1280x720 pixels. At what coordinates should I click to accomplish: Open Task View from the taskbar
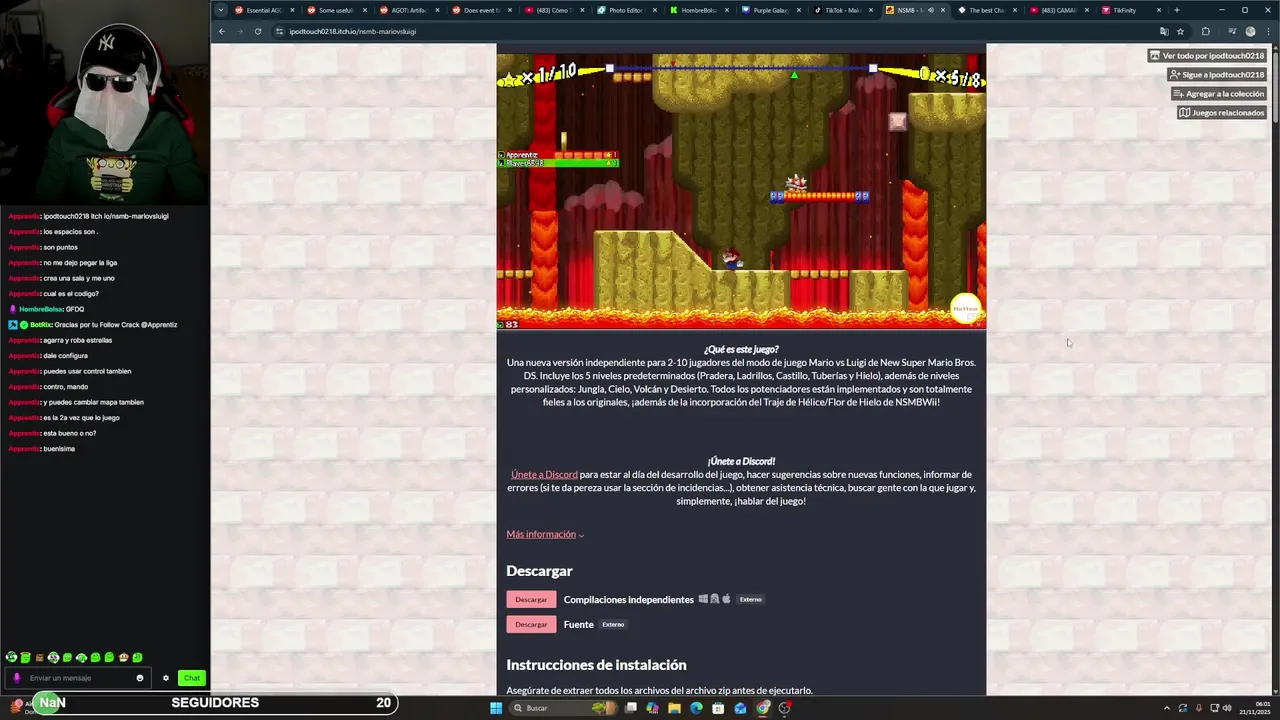(x=631, y=708)
